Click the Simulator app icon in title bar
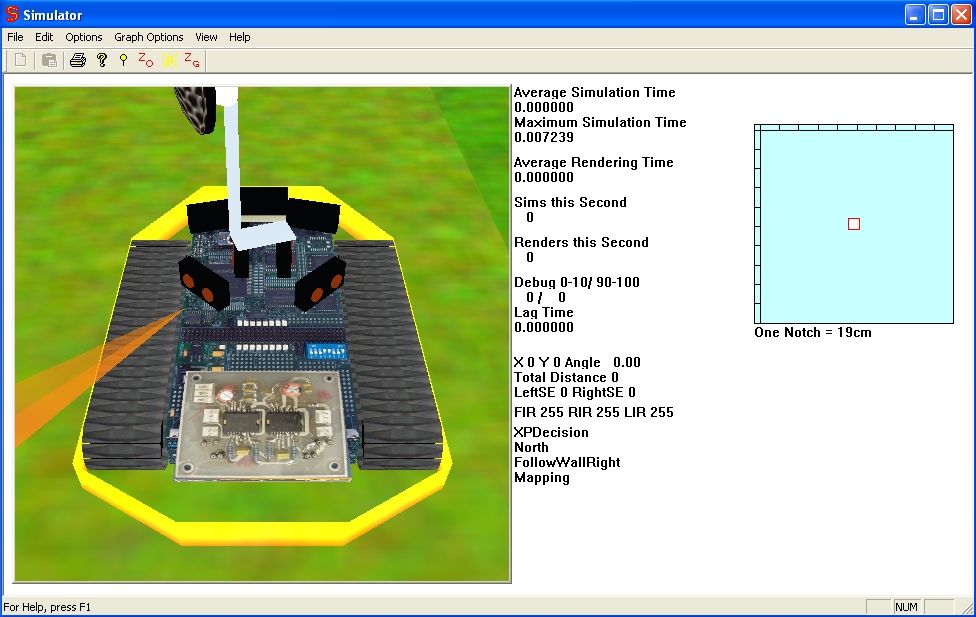 (x=12, y=15)
